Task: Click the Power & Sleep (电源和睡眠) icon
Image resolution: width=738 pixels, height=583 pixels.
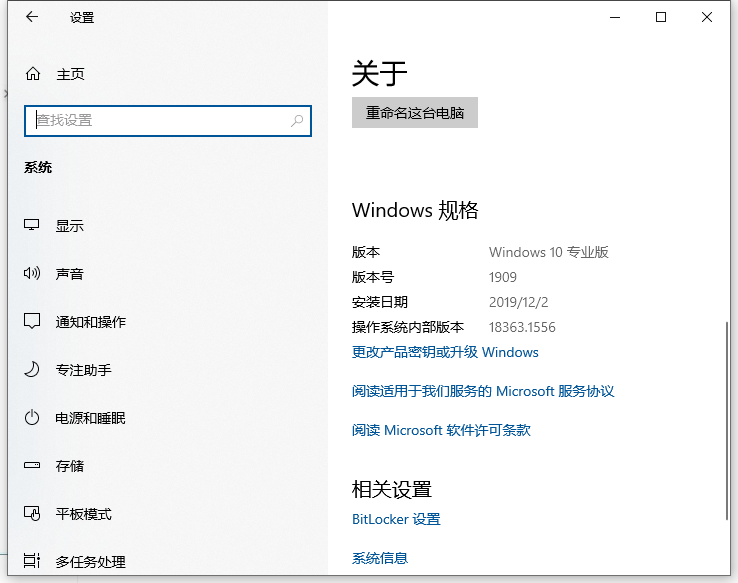Action: tap(32, 418)
